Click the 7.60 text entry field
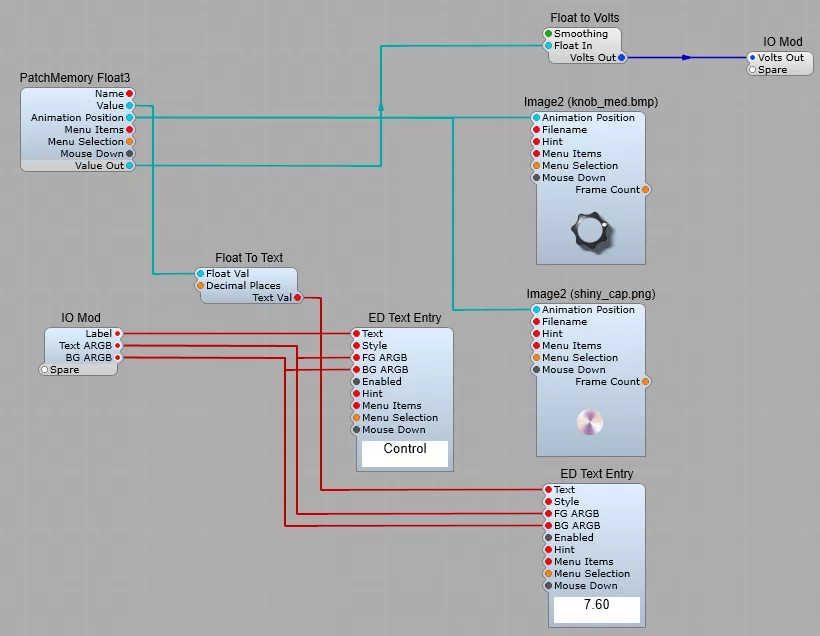This screenshot has height=636, width=820. coord(596,606)
